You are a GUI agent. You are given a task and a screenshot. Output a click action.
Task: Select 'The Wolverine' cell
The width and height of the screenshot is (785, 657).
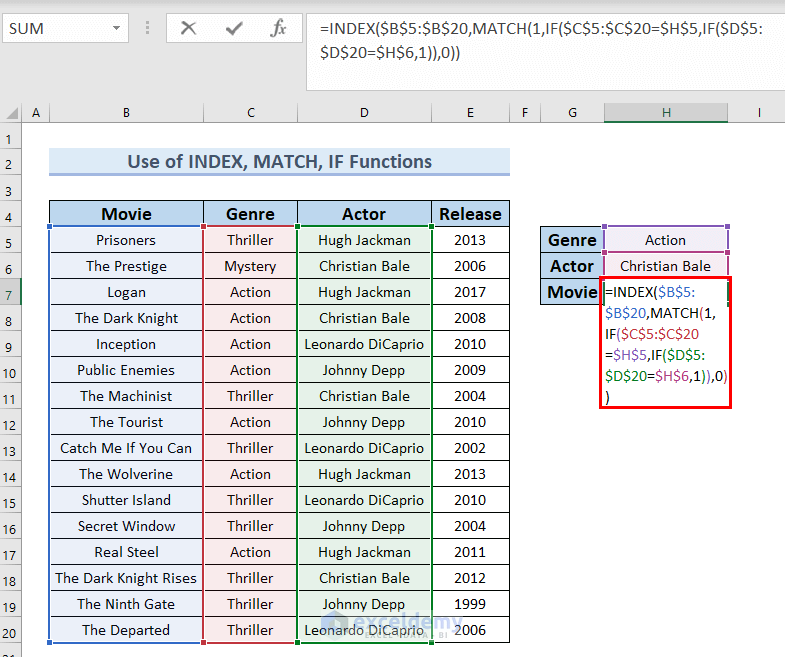click(126, 474)
